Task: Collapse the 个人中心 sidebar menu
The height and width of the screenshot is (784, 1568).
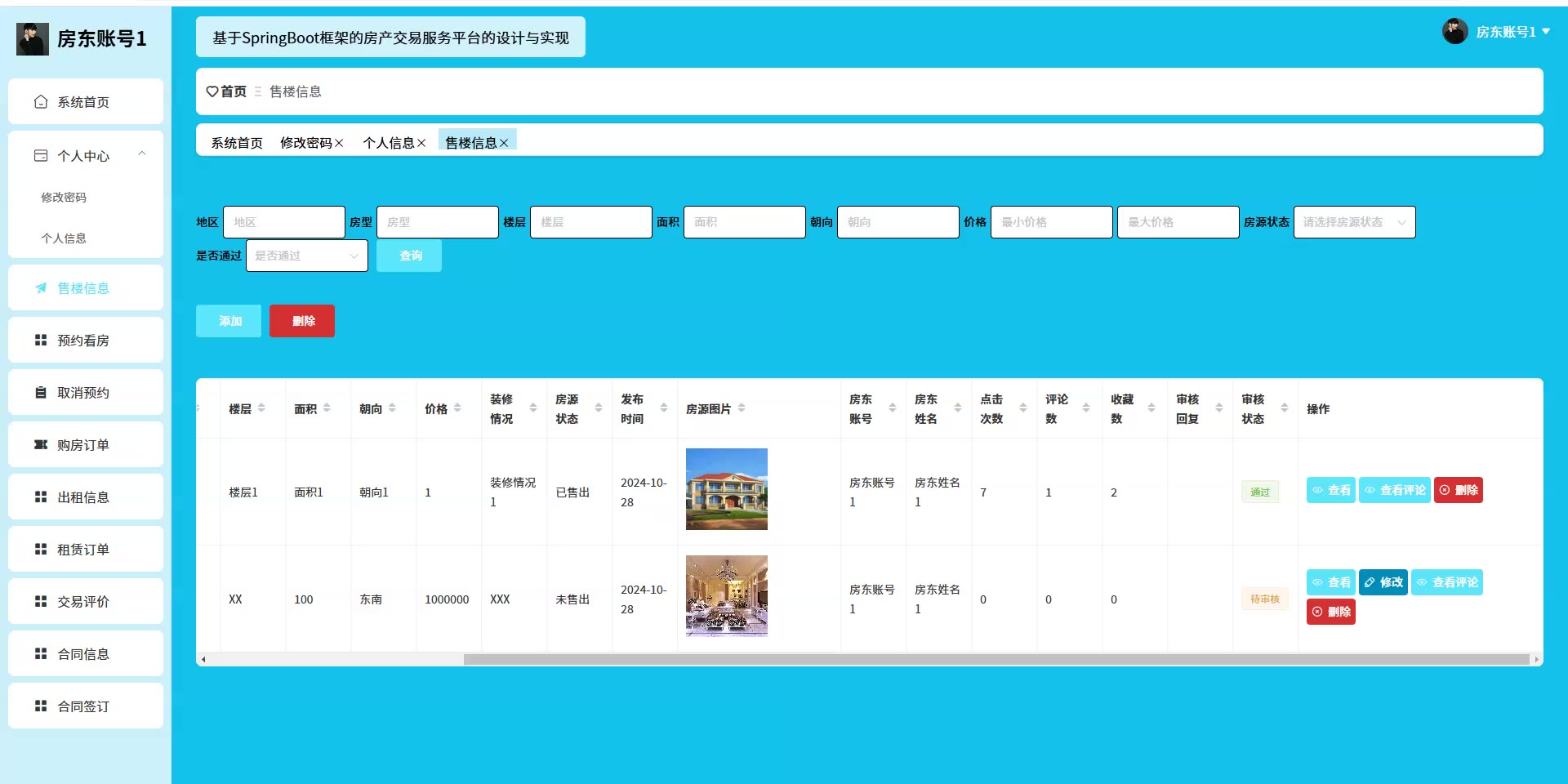Action: tap(142, 155)
